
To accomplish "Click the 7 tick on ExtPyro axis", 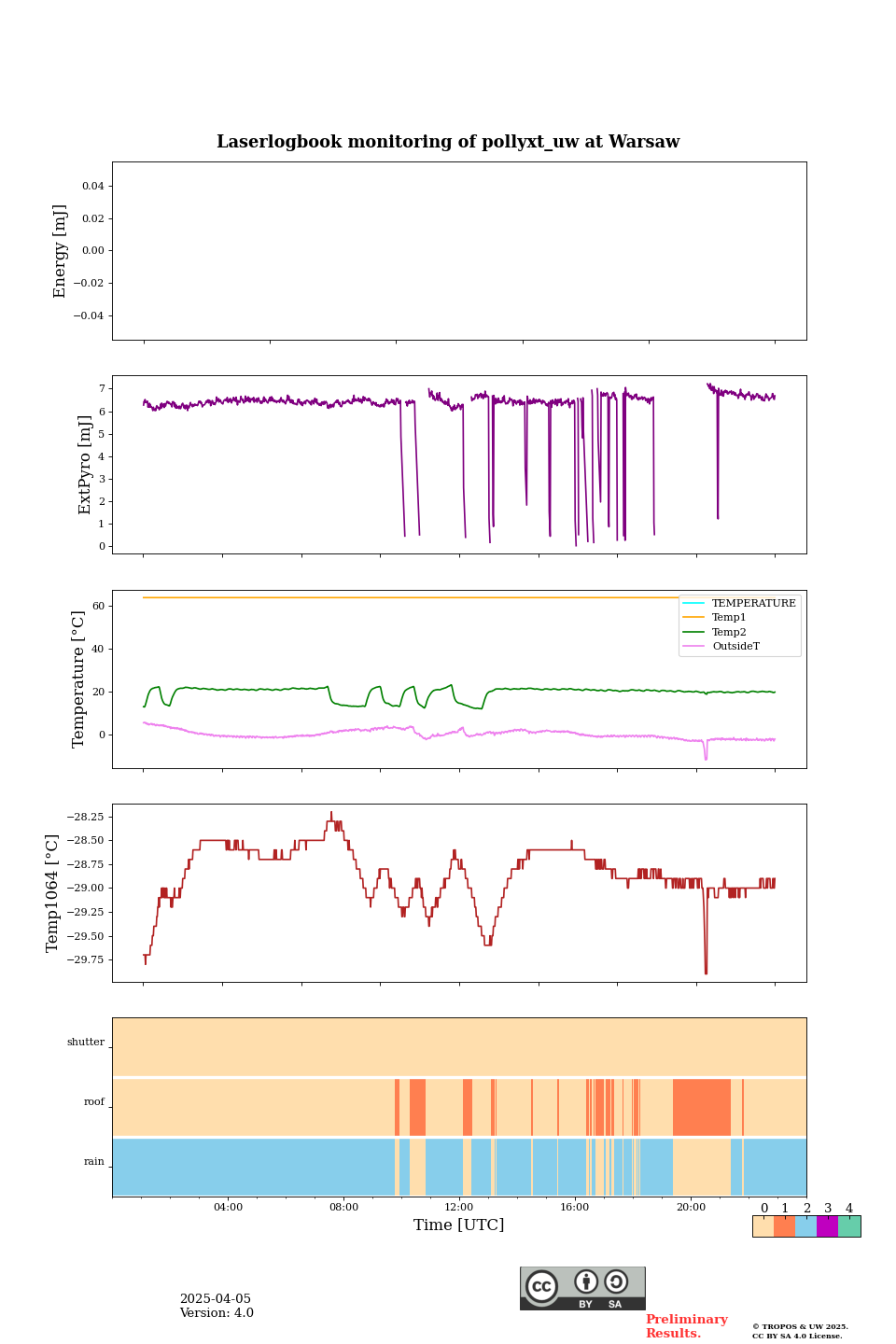I will [x=101, y=388].
